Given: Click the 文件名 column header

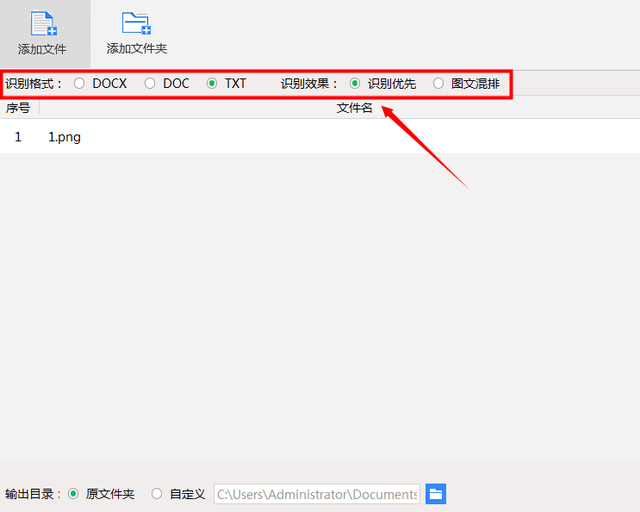Looking at the screenshot, I should click(x=354, y=108).
